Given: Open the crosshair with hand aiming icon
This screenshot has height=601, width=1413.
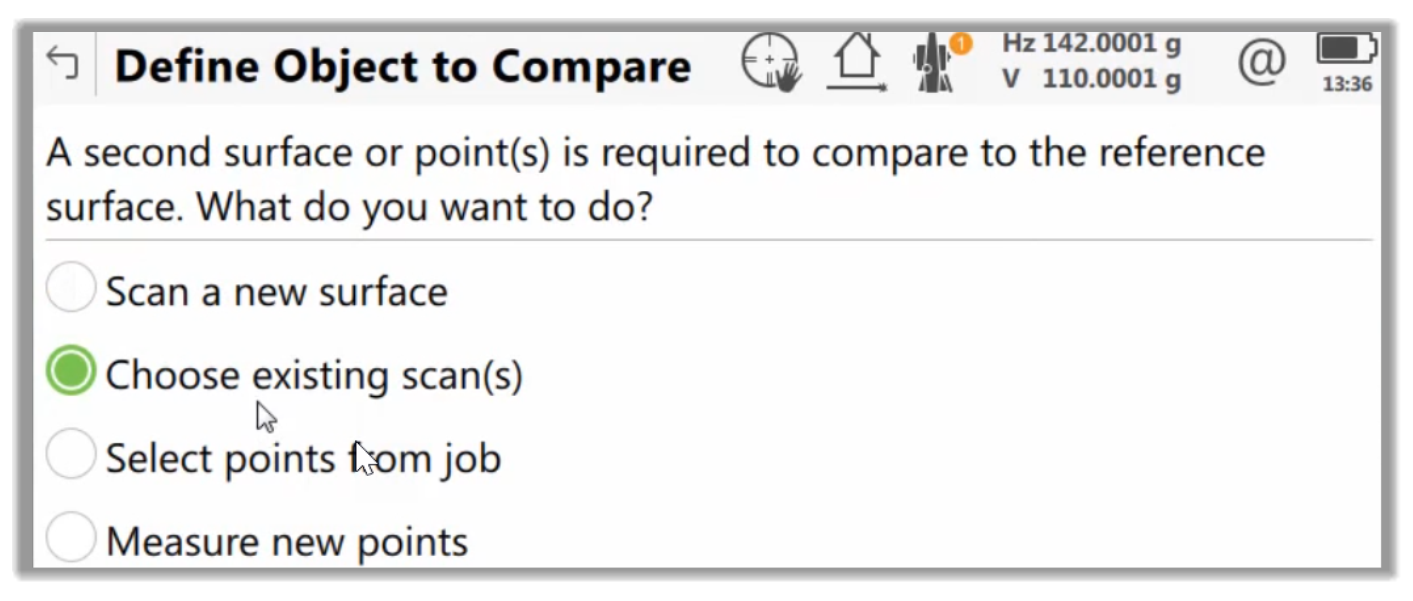Looking at the screenshot, I should tap(771, 62).
